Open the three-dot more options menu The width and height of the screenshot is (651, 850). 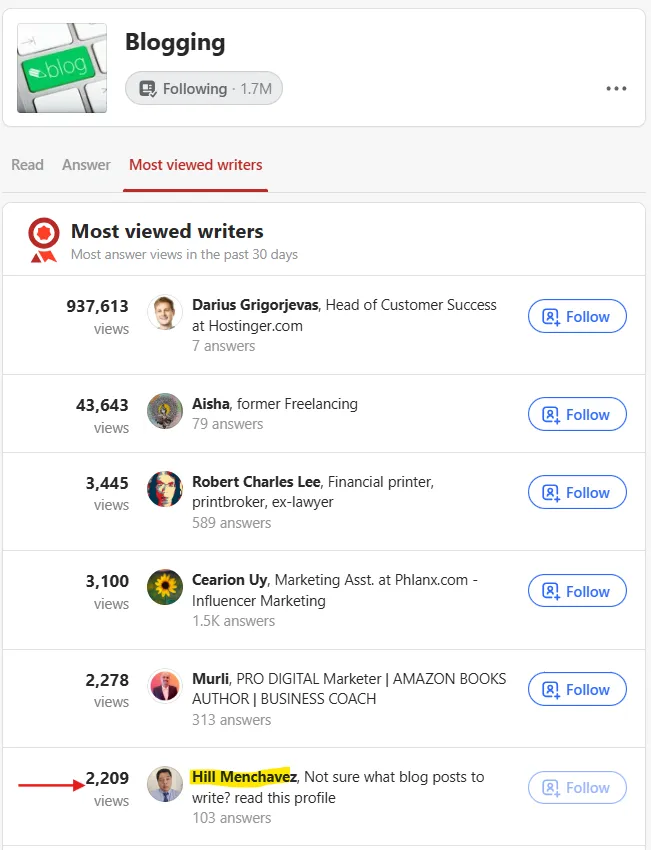(x=616, y=88)
